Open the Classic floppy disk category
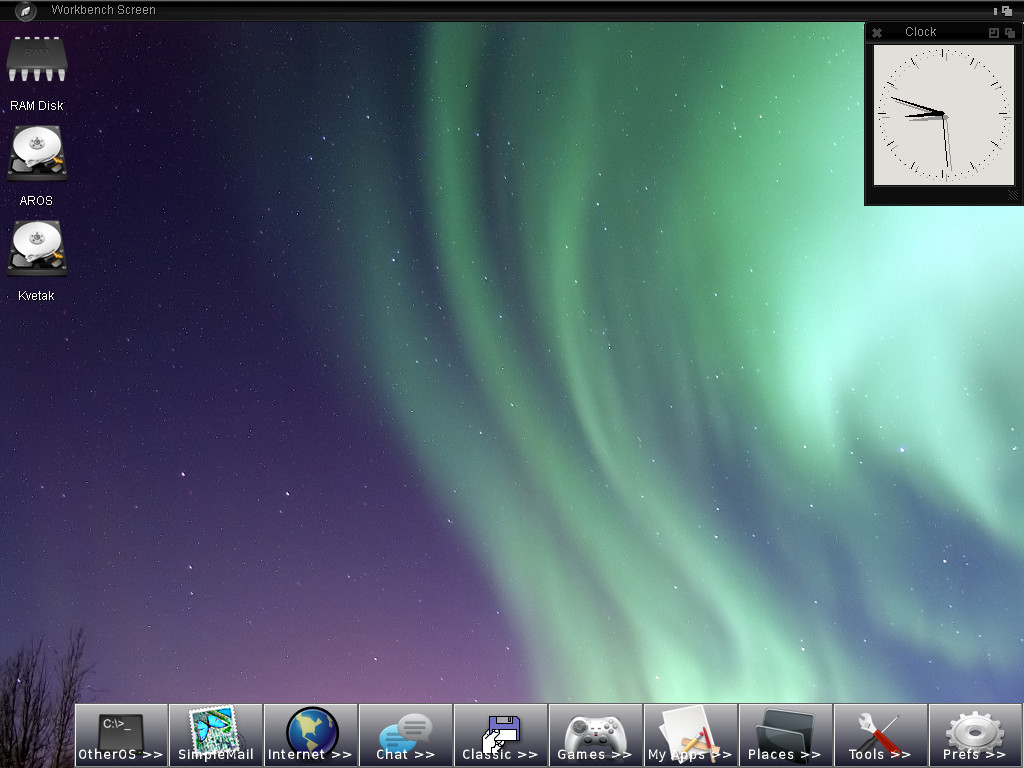Screen dimensions: 1024x768 coord(500,735)
